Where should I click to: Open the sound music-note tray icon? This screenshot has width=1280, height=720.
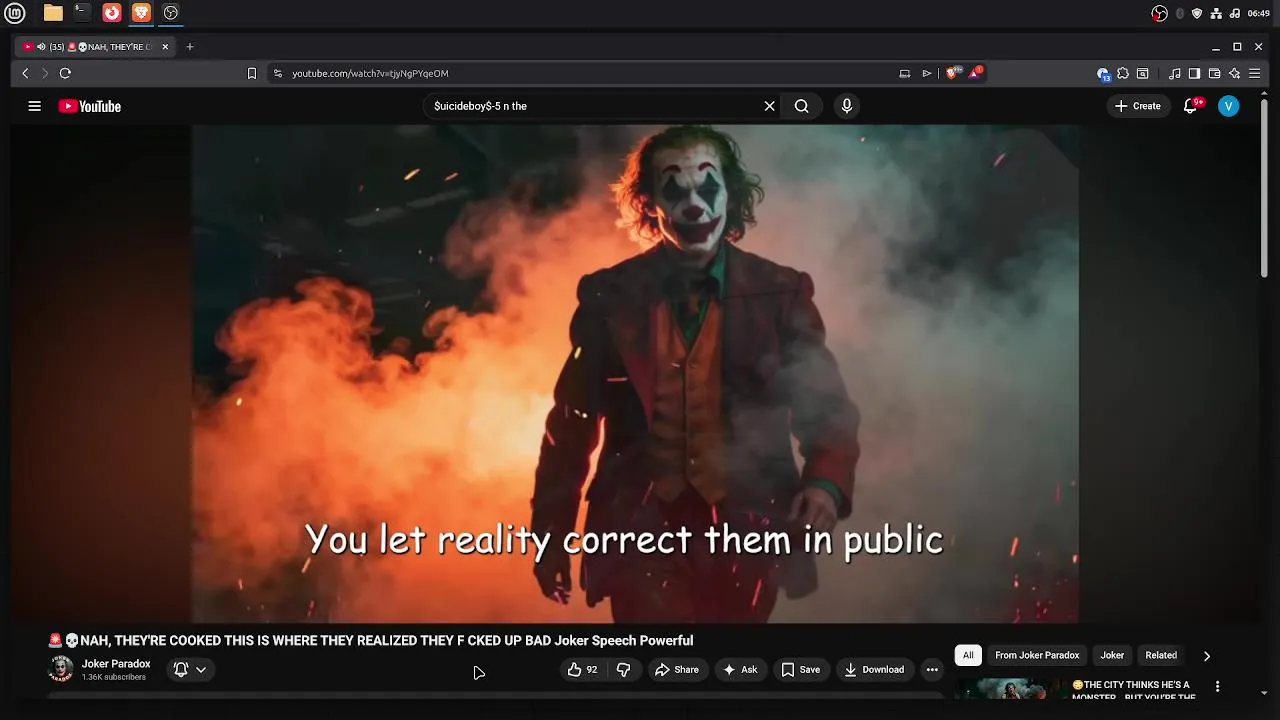point(1235,14)
